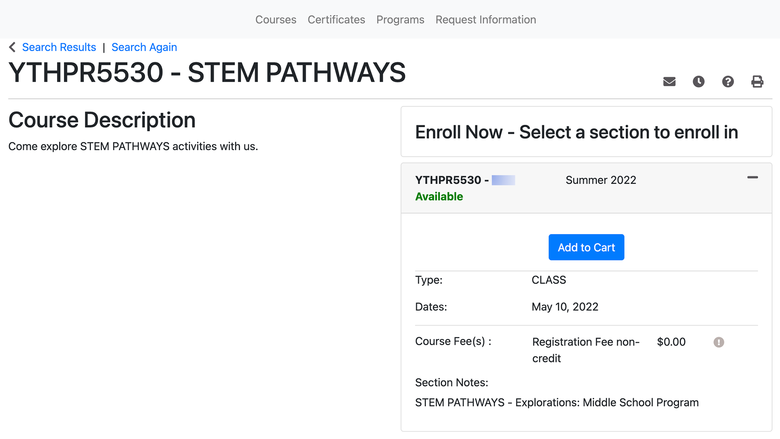Click the Course Description heading
The width and height of the screenshot is (780, 439).
[x=102, y=120]
